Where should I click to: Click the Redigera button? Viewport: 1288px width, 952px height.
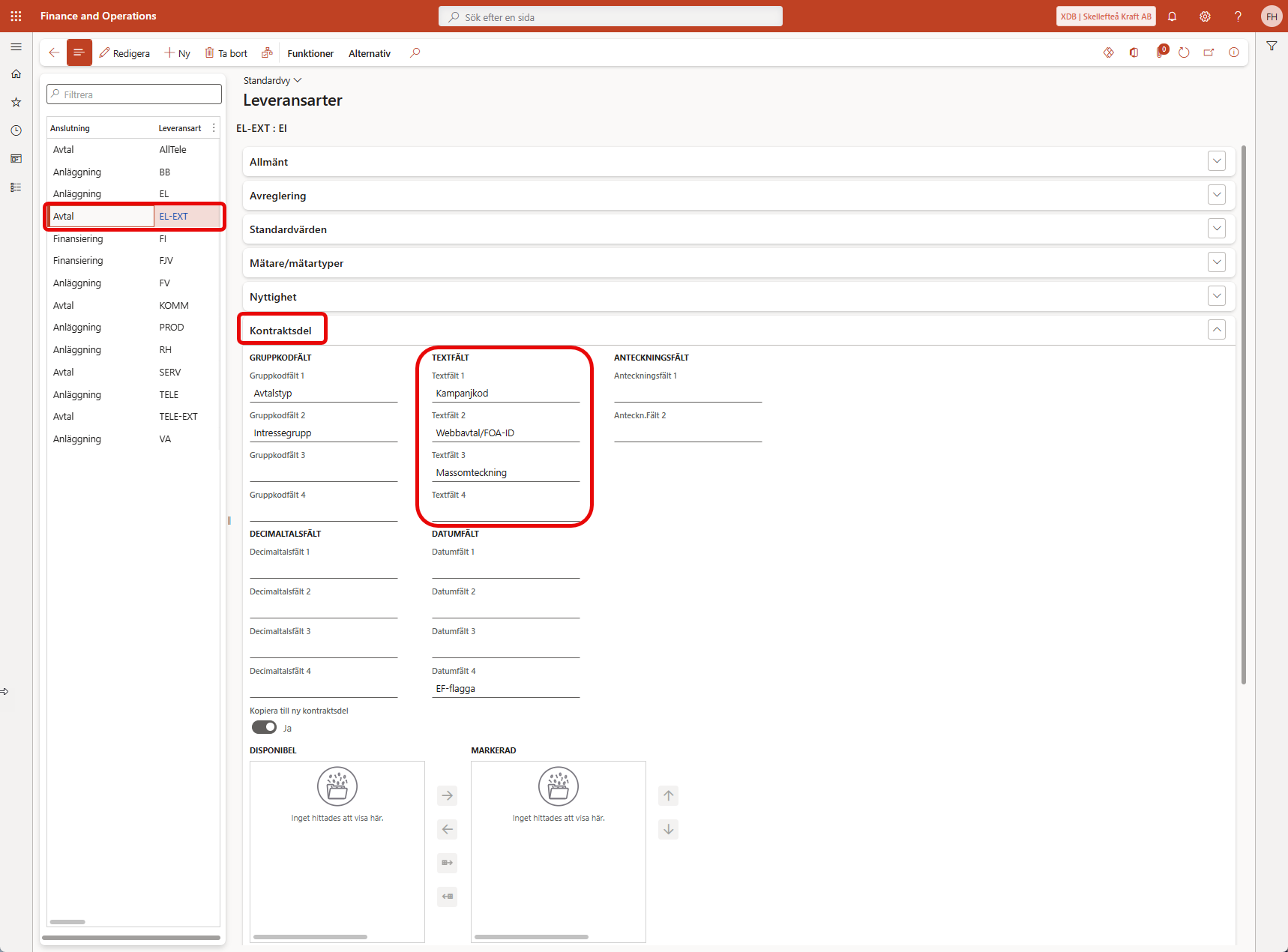pos(124,53)
